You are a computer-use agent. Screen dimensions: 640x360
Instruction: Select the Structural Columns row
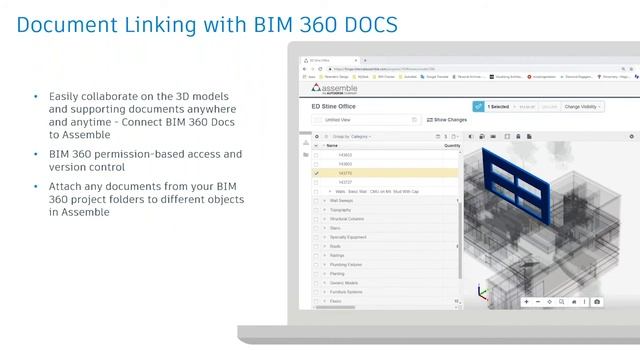tap(386, 219)
